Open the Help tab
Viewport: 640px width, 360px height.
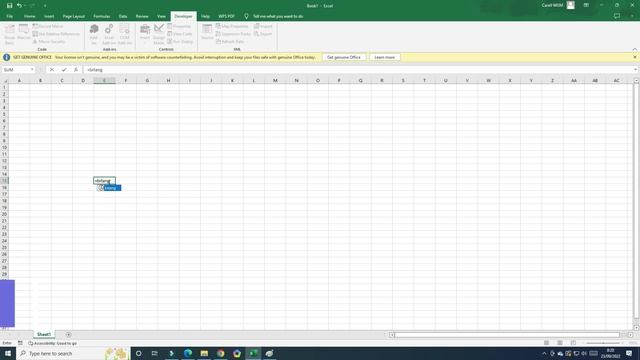click(205, 16)
